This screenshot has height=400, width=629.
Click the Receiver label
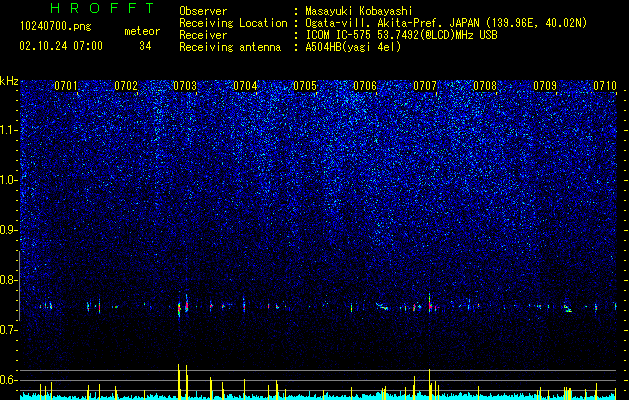pos(203,35)
